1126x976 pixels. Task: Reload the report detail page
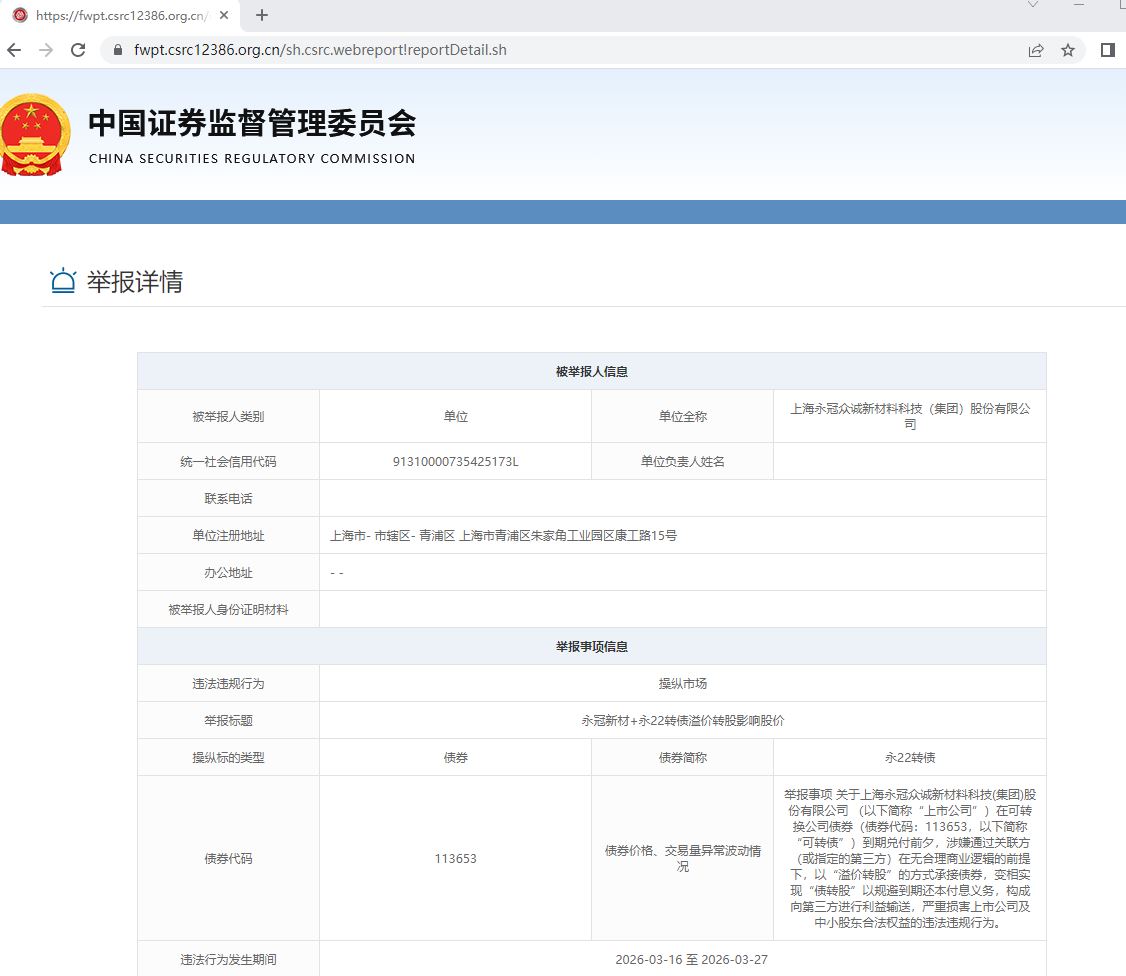(77, 50)
